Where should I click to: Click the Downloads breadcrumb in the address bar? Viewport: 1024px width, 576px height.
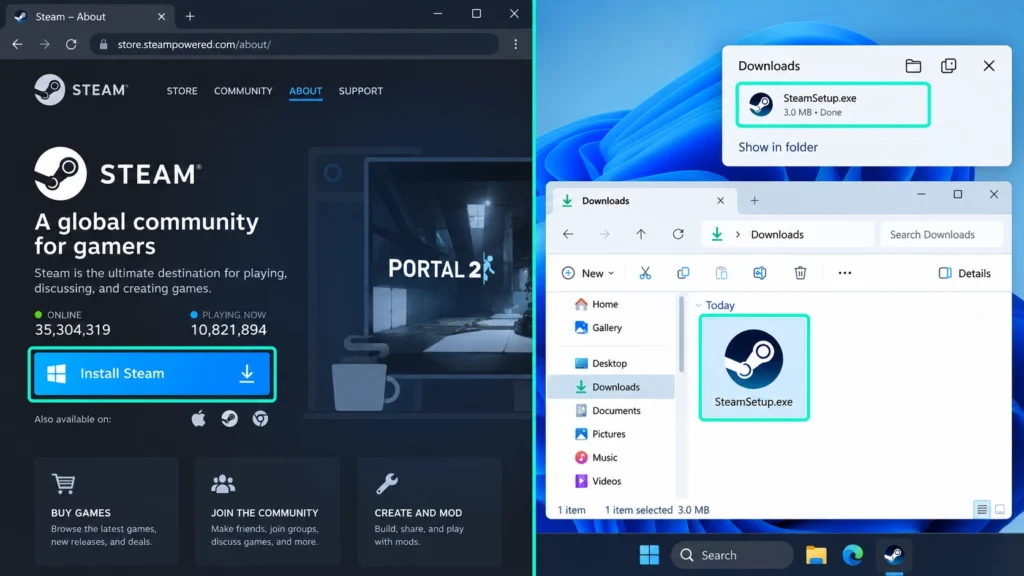coord(777,234)
